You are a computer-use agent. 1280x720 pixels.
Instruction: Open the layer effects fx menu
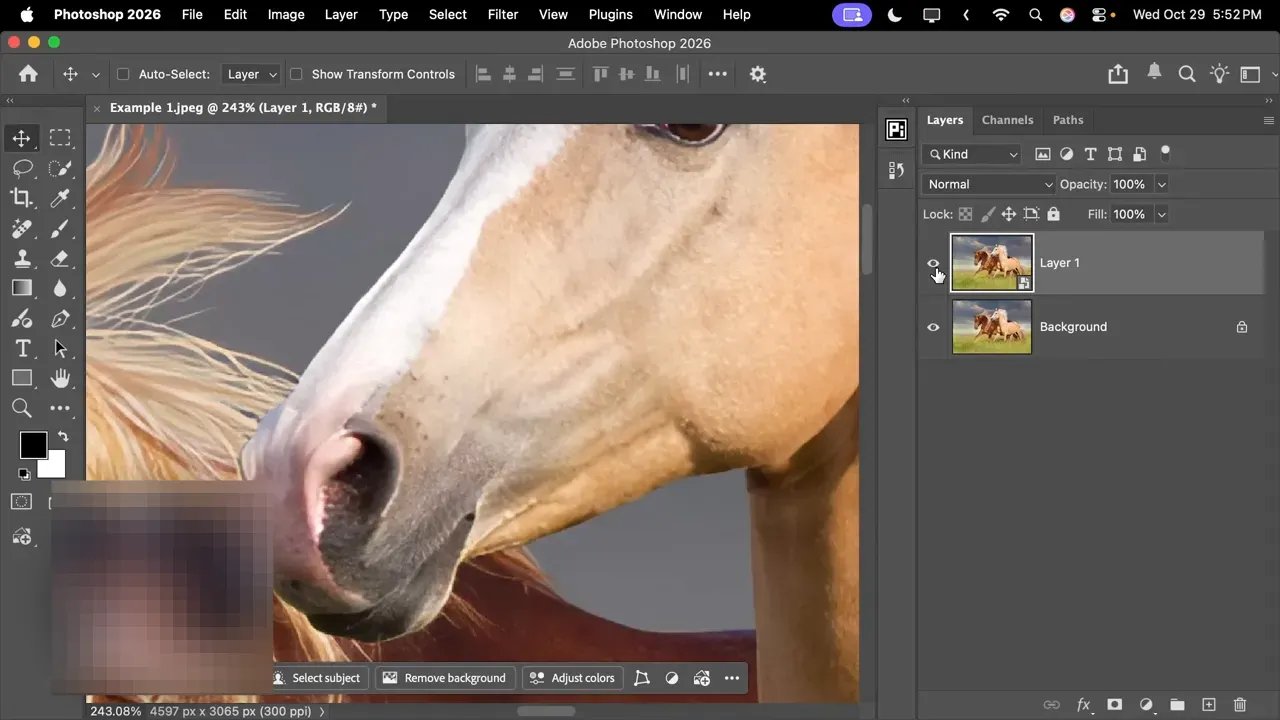(1083, 704)
